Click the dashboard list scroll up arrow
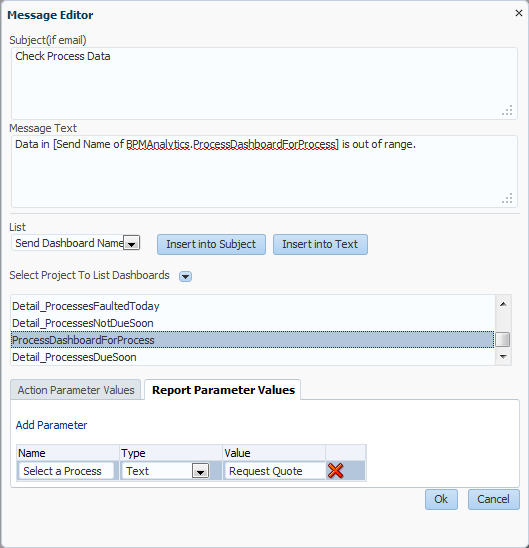The height and width of the screenshot is (548, 529). click(503, 304)
